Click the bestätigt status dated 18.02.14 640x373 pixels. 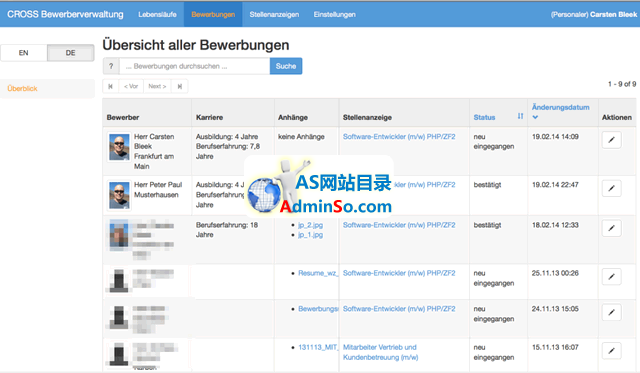pyautogui.click(x=487, y=225)
